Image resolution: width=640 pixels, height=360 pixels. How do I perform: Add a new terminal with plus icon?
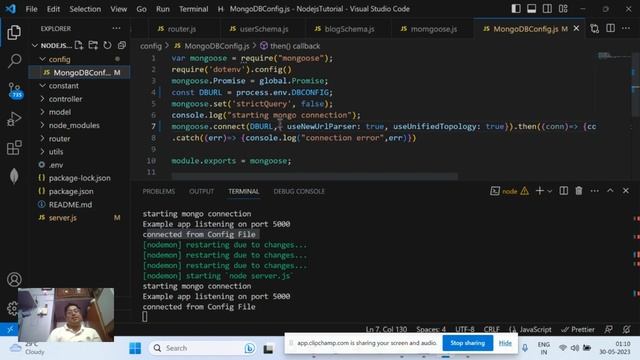tap(540, 191)
